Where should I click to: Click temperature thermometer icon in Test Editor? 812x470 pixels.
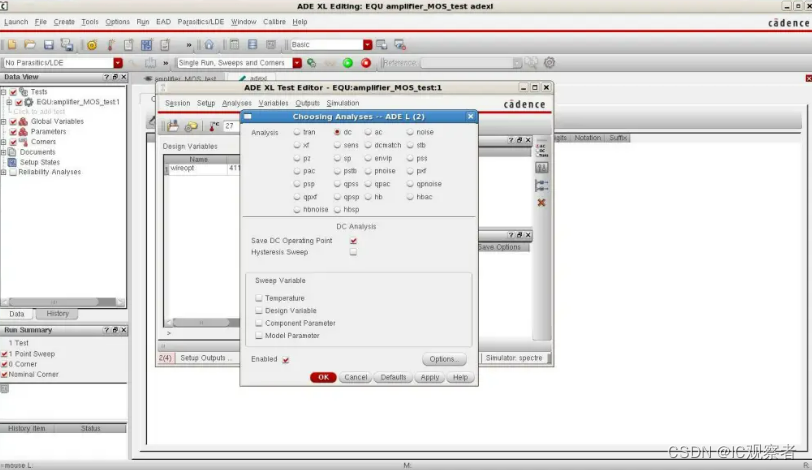213,126
